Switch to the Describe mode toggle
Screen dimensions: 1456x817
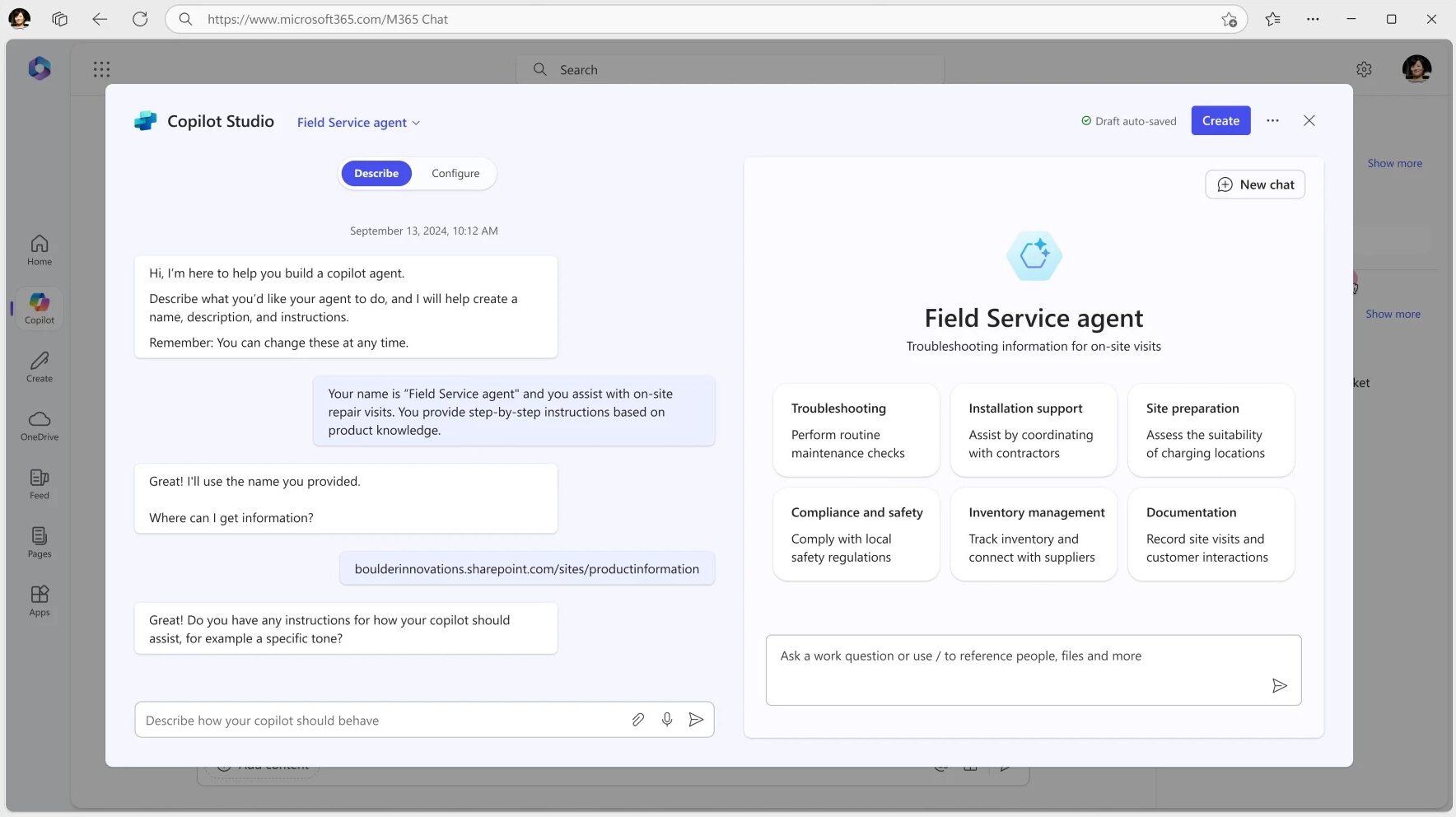point(376,174)
